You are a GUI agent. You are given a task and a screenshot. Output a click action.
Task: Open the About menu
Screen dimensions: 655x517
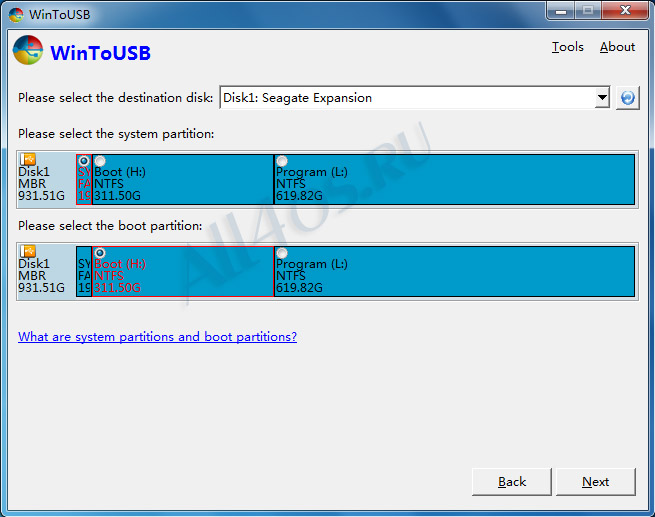[x=617, y=47]
